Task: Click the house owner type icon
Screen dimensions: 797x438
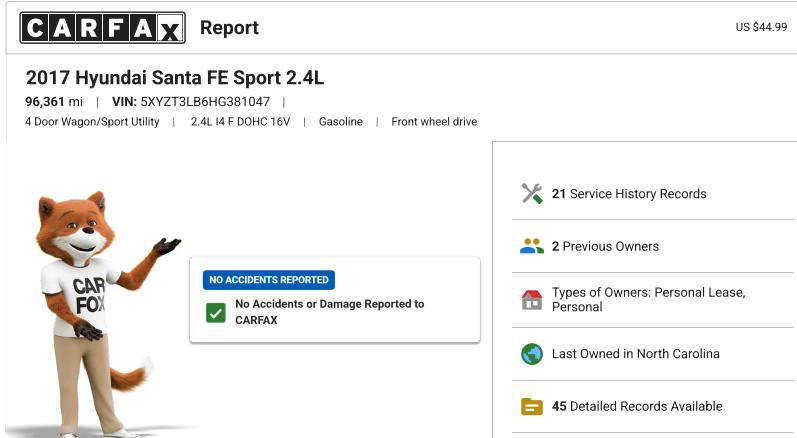Action: coord(532,300)
